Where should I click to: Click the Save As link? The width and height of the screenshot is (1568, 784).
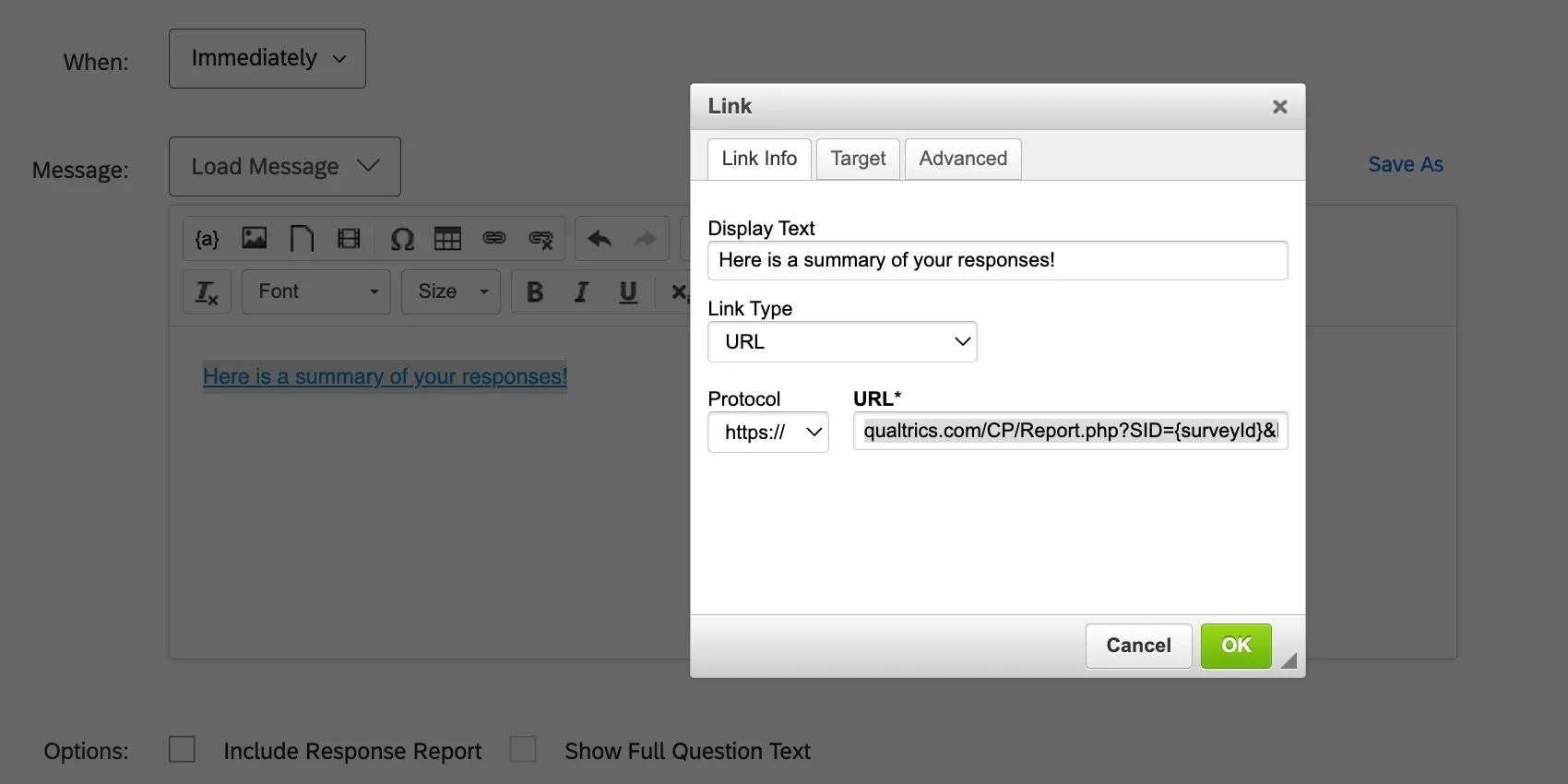click(x=1406, y=165)
